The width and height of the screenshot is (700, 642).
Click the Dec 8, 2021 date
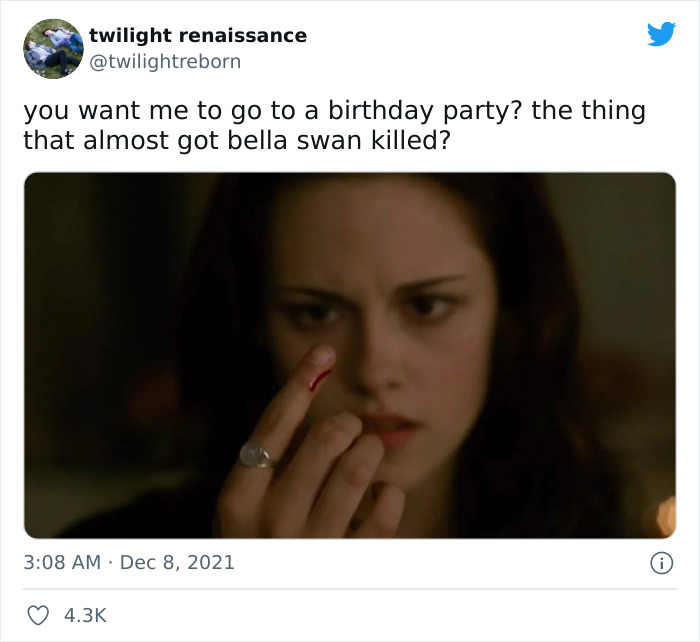pos(177,562)
